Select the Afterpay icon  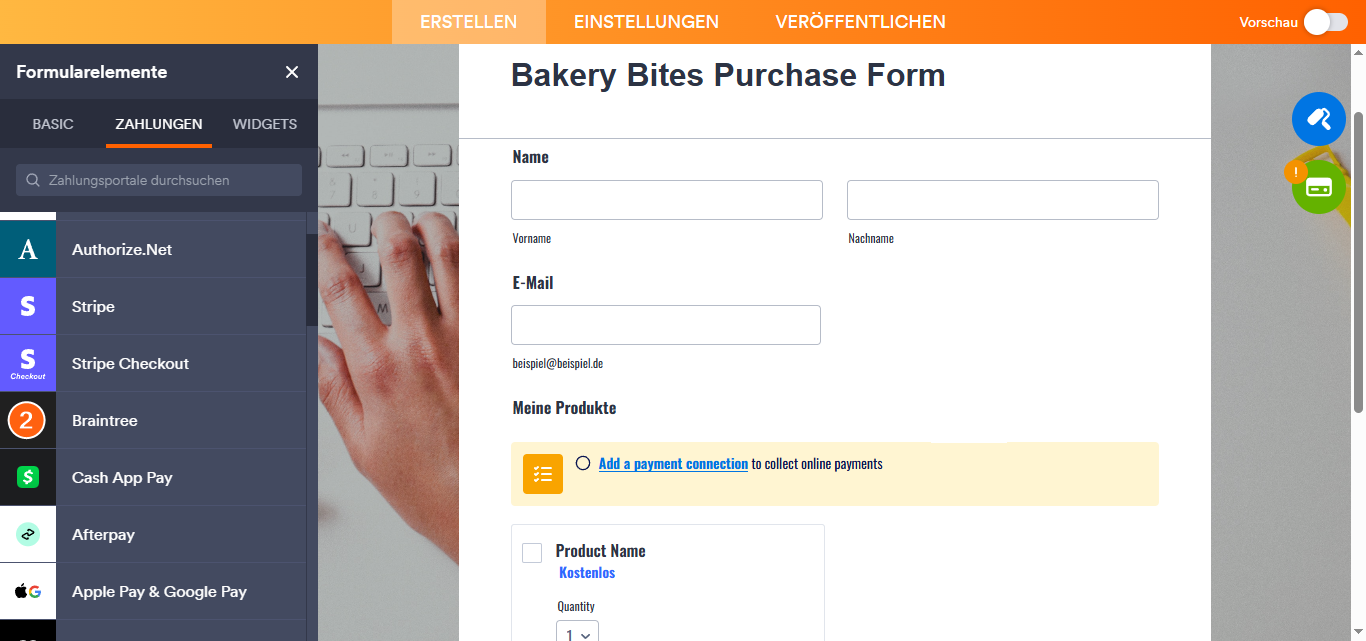(x=28, y=535)
